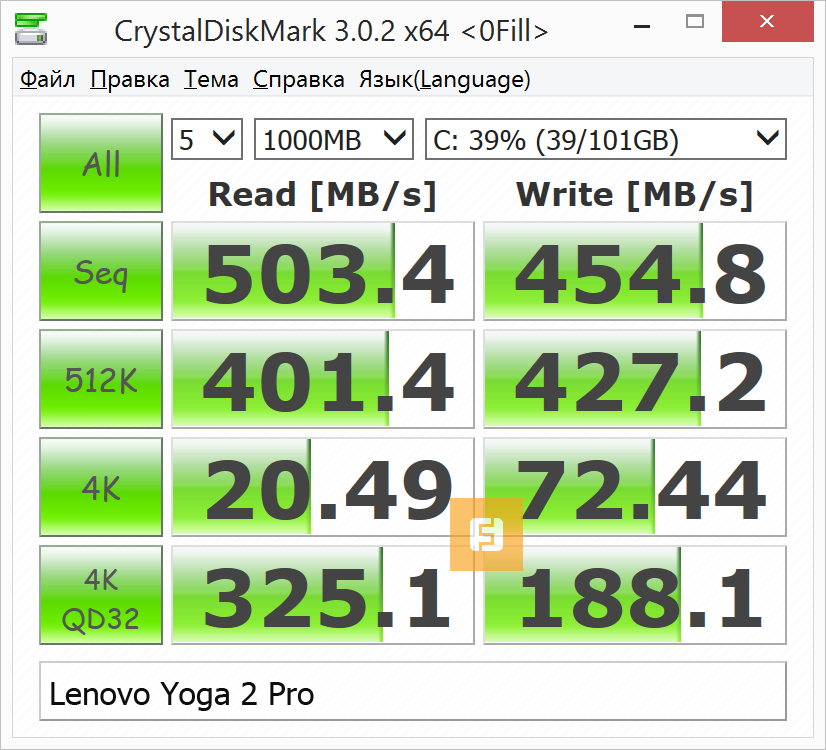The width and height of the screenshot is (826, 750).
Task: Click the orange watermark logo in center
Action: click(486, 534)
